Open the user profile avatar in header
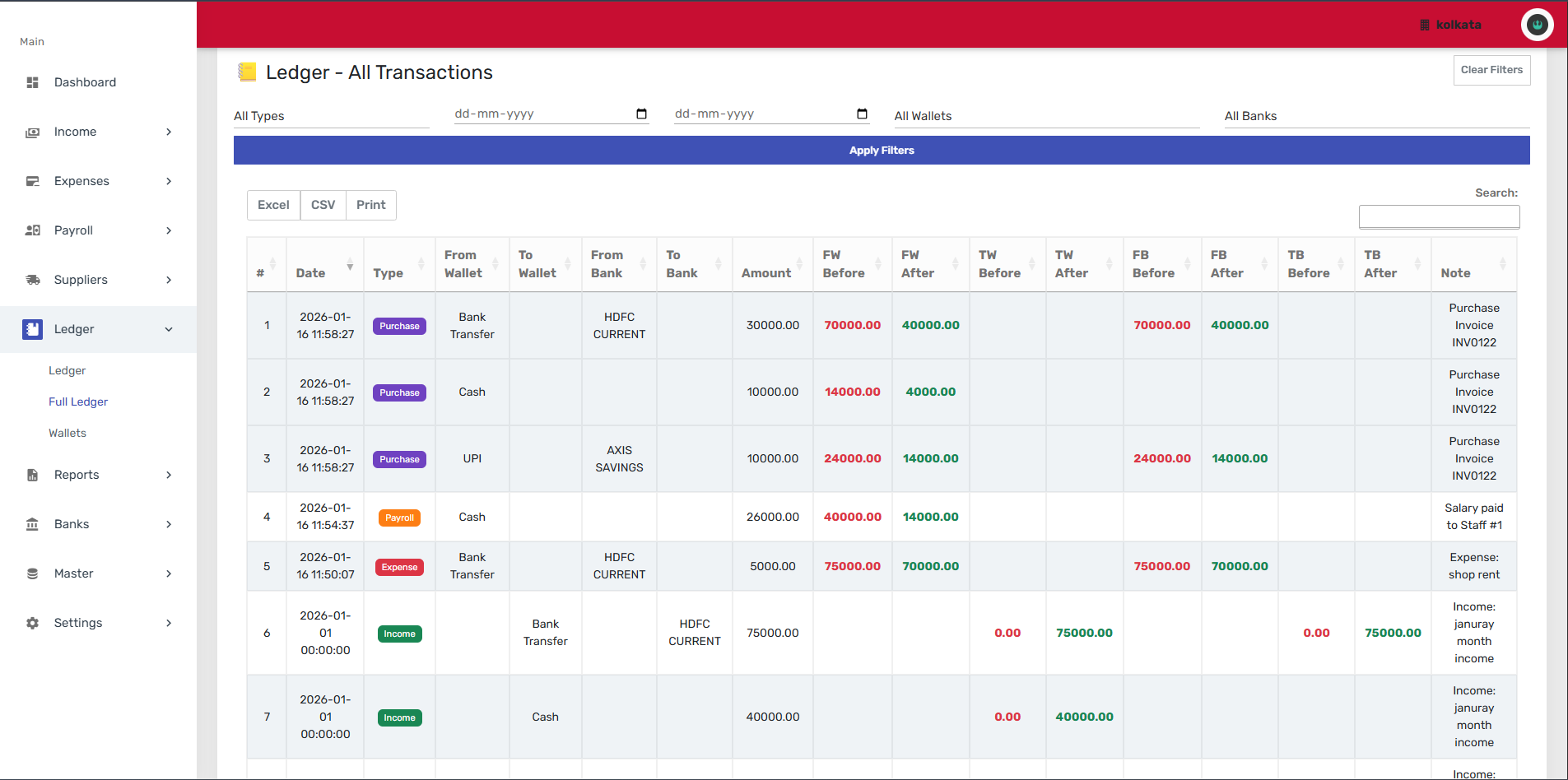The height and width of the screenshot is (780, 1568). (1537, 25)
